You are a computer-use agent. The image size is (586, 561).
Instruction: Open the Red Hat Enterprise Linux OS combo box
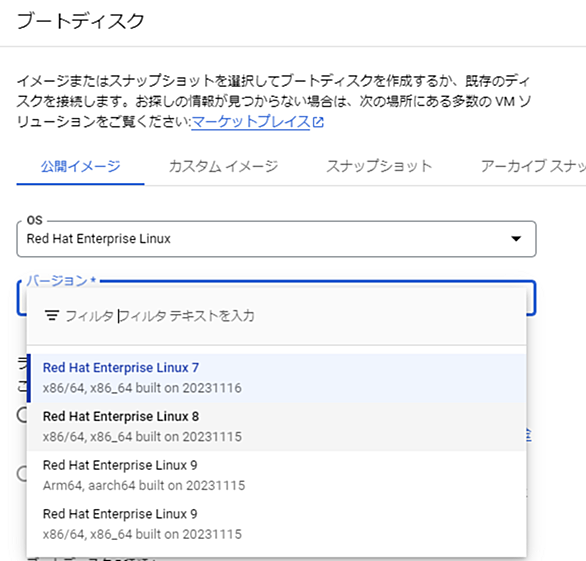point(276,239)
